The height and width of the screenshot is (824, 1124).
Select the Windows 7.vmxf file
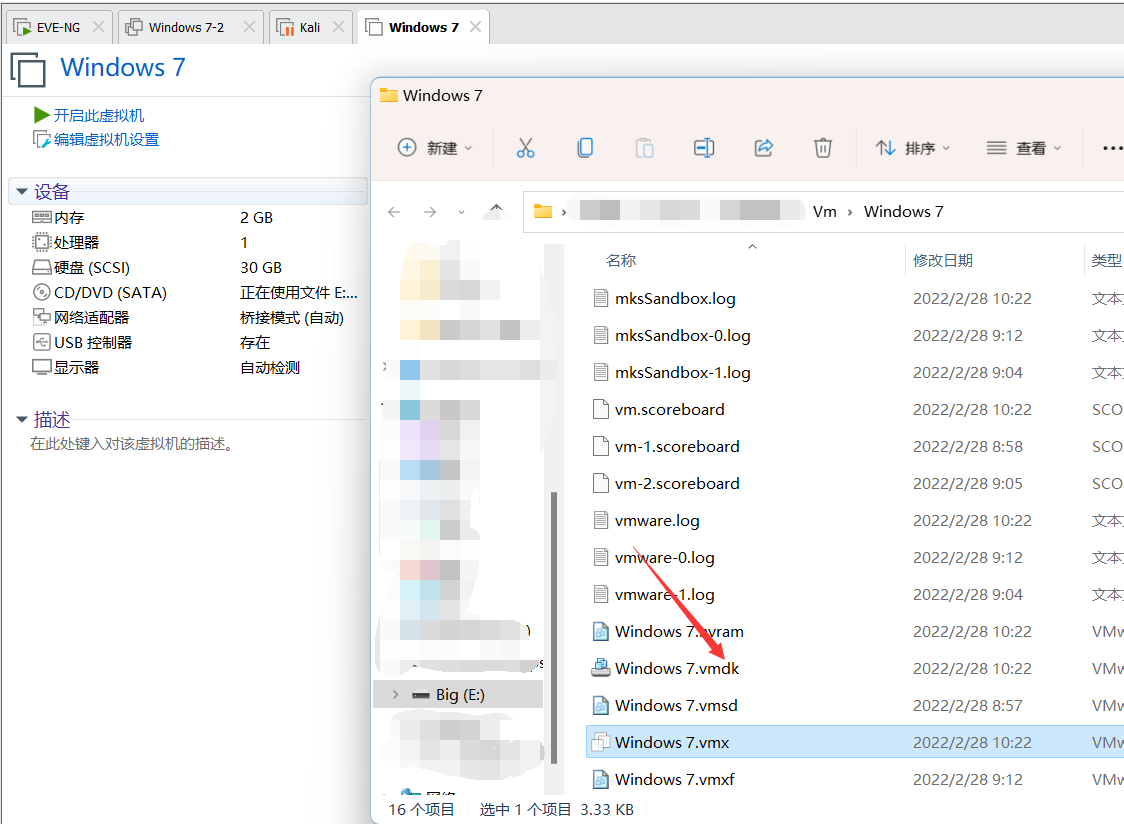tap(675, 780)
